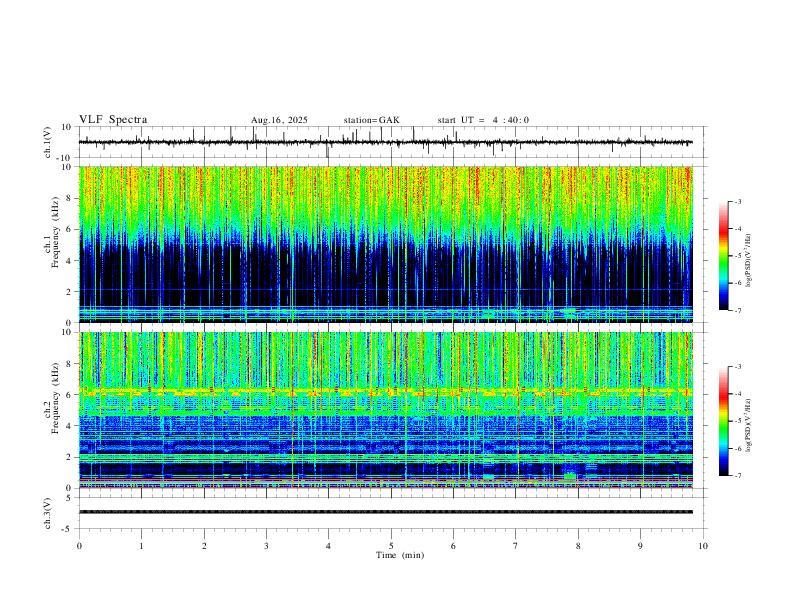This screenshot has width=792, height=612.
Task: Click the ch.1 spectrogram color scale bar
Action: coord(723,256)
